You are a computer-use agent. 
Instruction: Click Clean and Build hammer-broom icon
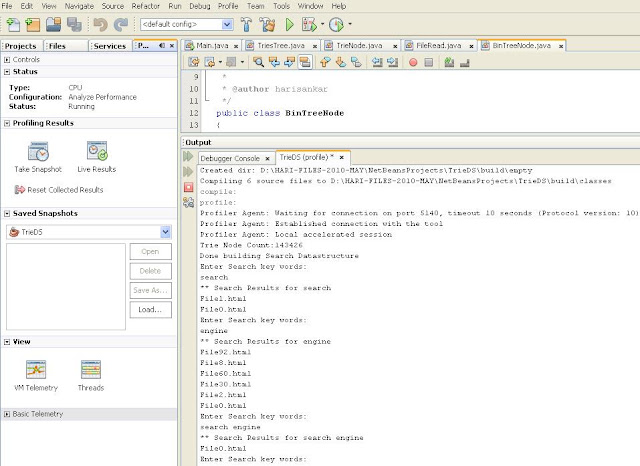[268, 25]
